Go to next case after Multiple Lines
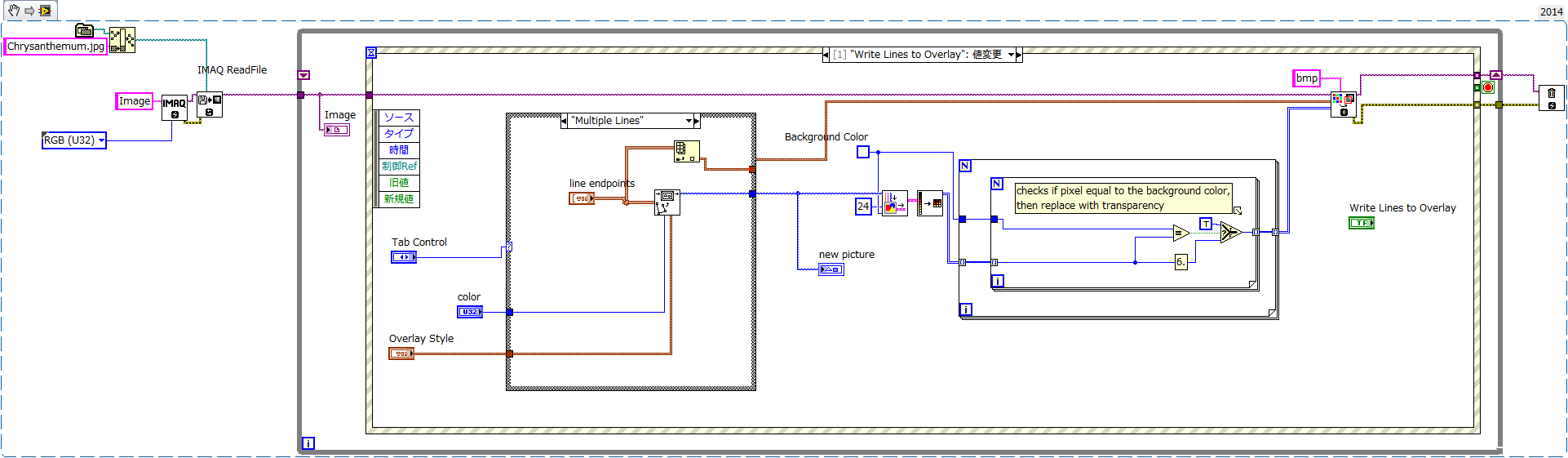The image size is (1568, 458). tap(698, 121)
